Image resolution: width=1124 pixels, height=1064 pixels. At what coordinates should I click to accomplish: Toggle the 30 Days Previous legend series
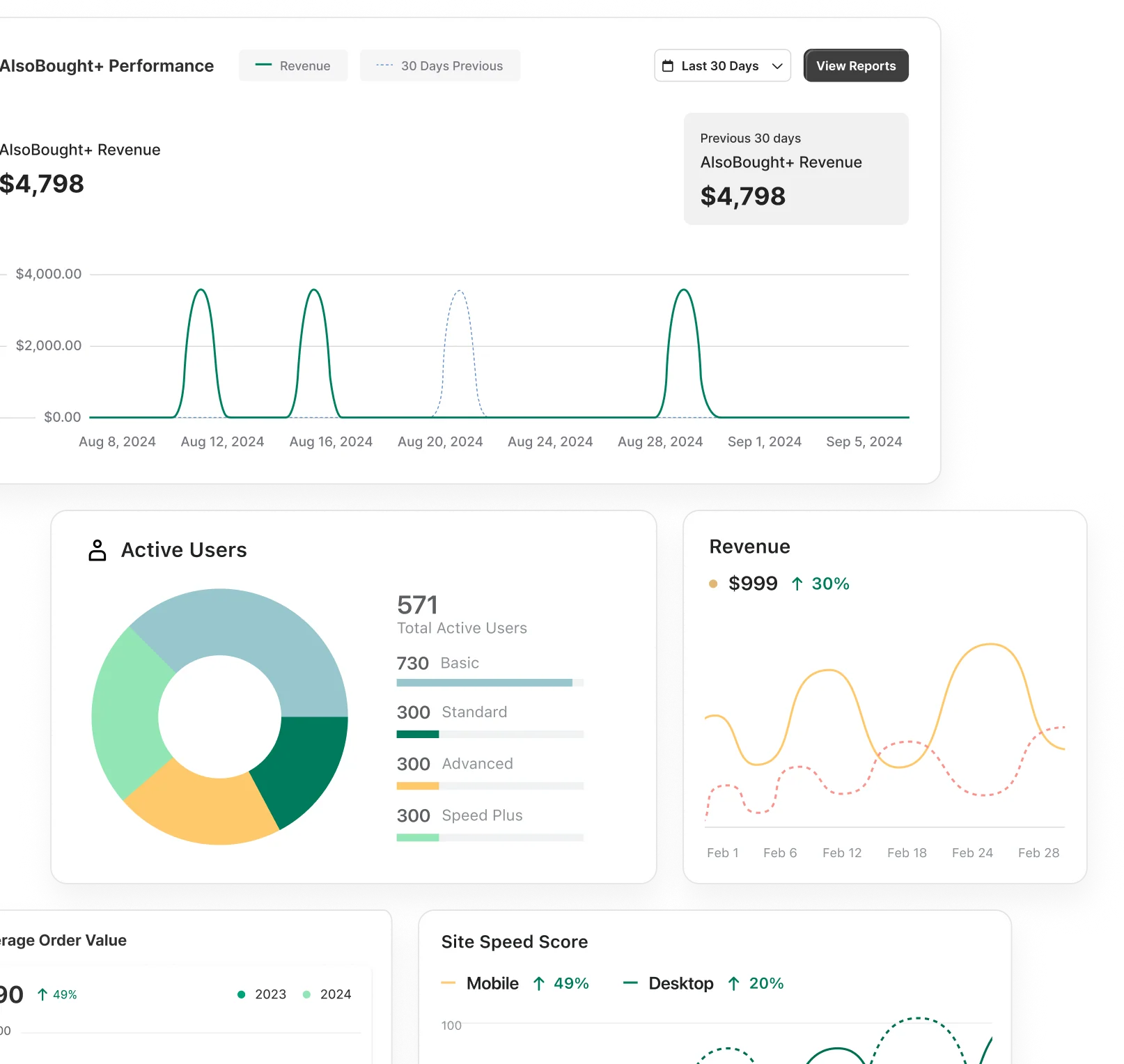coord(440,65)
